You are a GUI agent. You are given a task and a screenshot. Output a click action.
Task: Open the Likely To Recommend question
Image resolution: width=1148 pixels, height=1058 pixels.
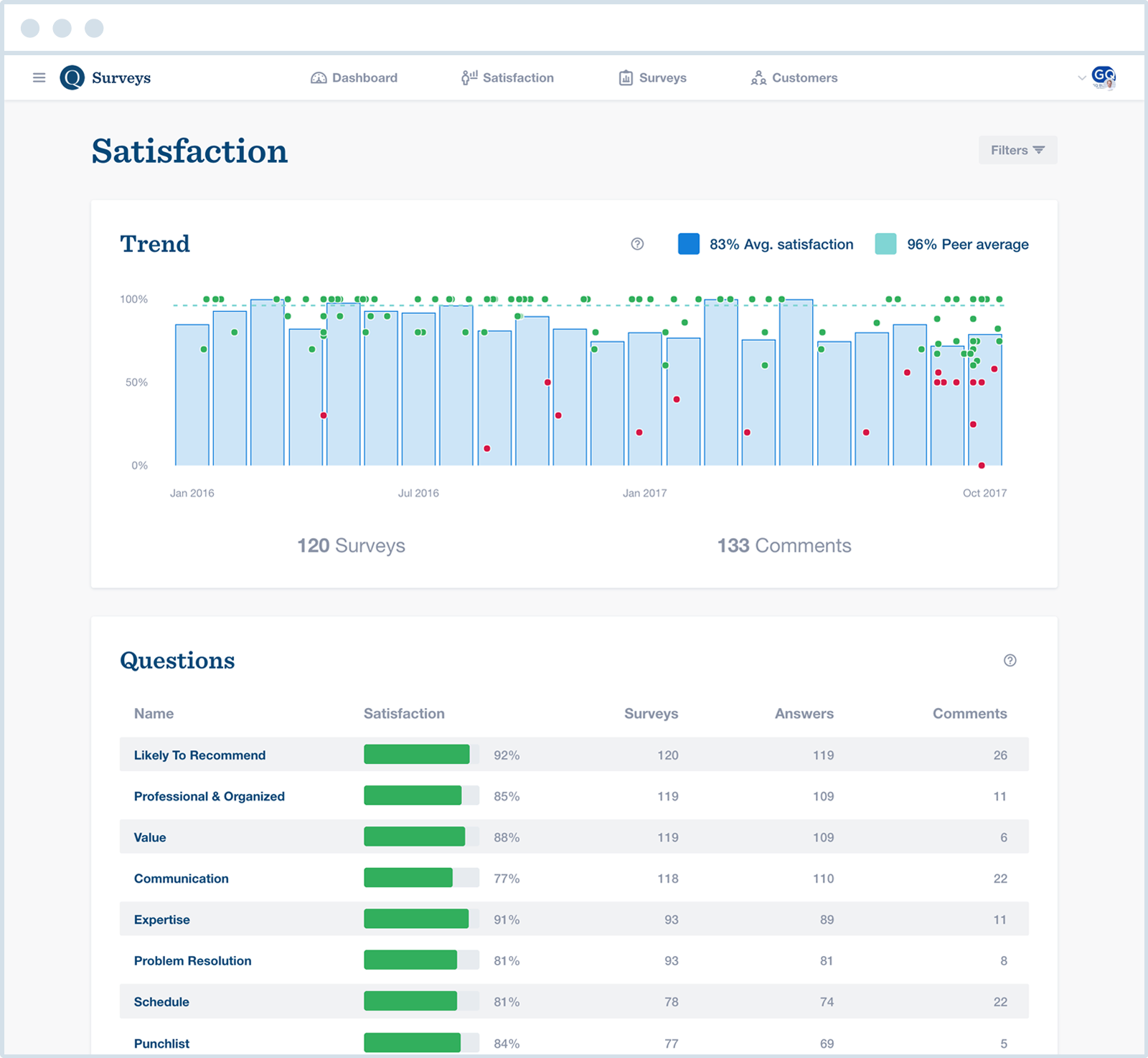tap(199, 755)
